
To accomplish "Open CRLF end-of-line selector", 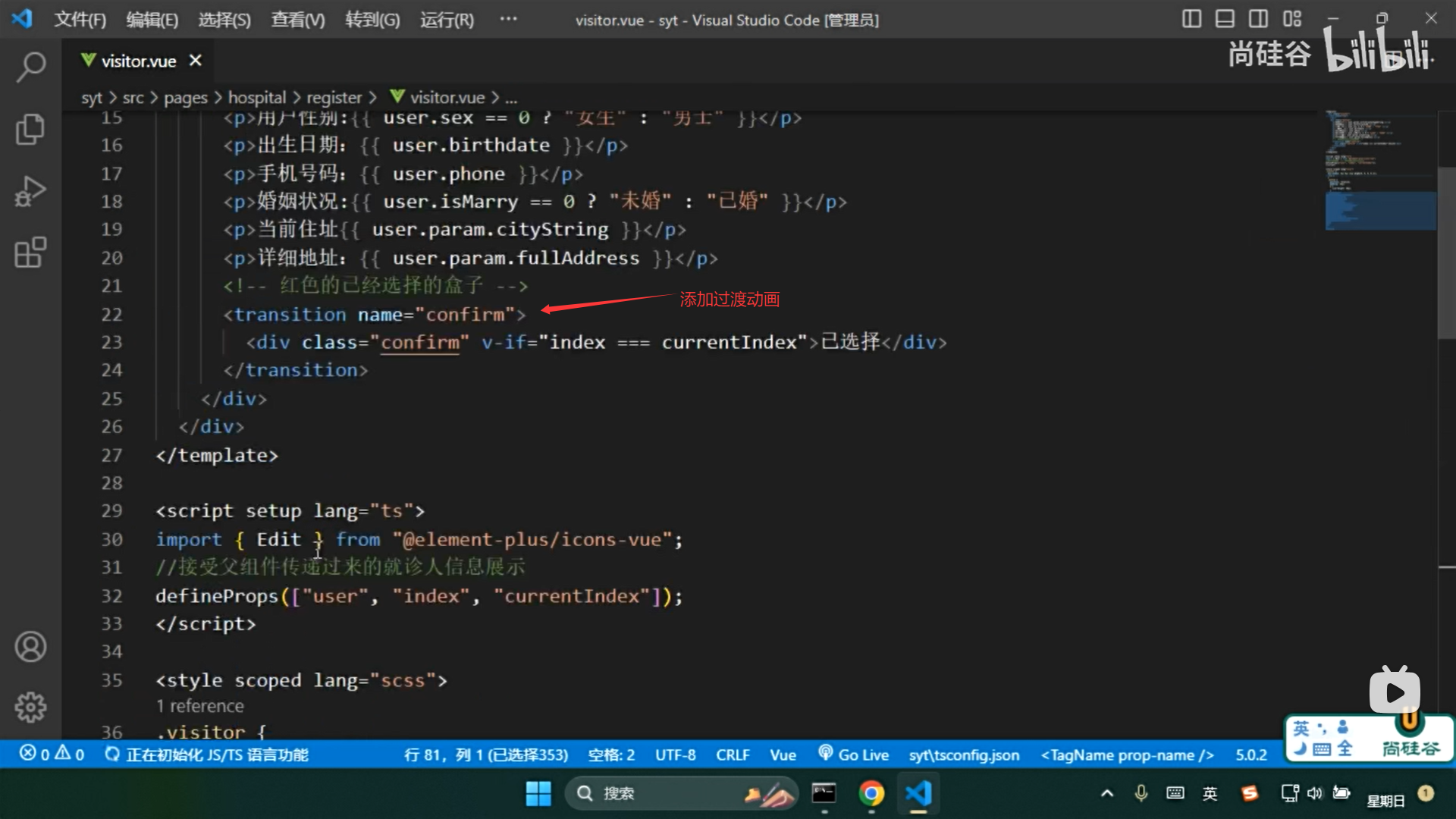I will (732, 755).
